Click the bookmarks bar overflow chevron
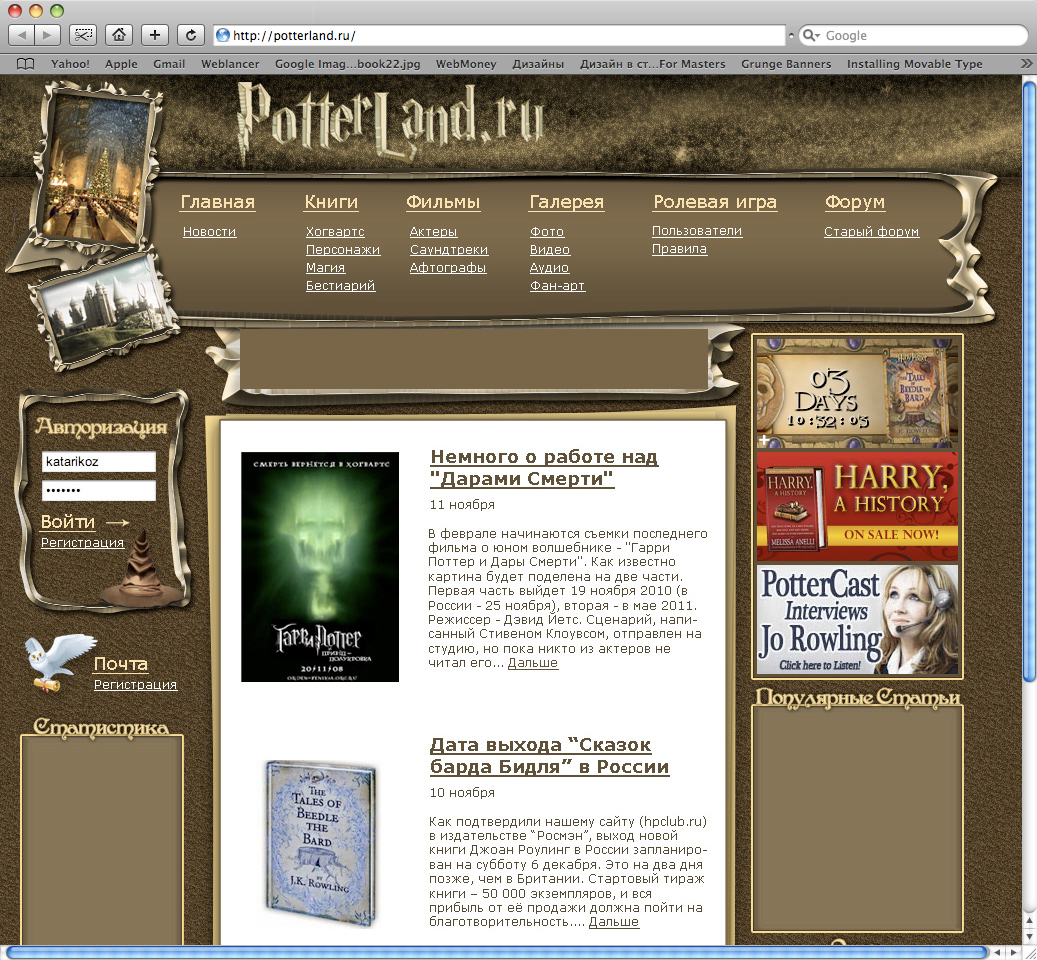The image size is (1037, 960). 1026,64
